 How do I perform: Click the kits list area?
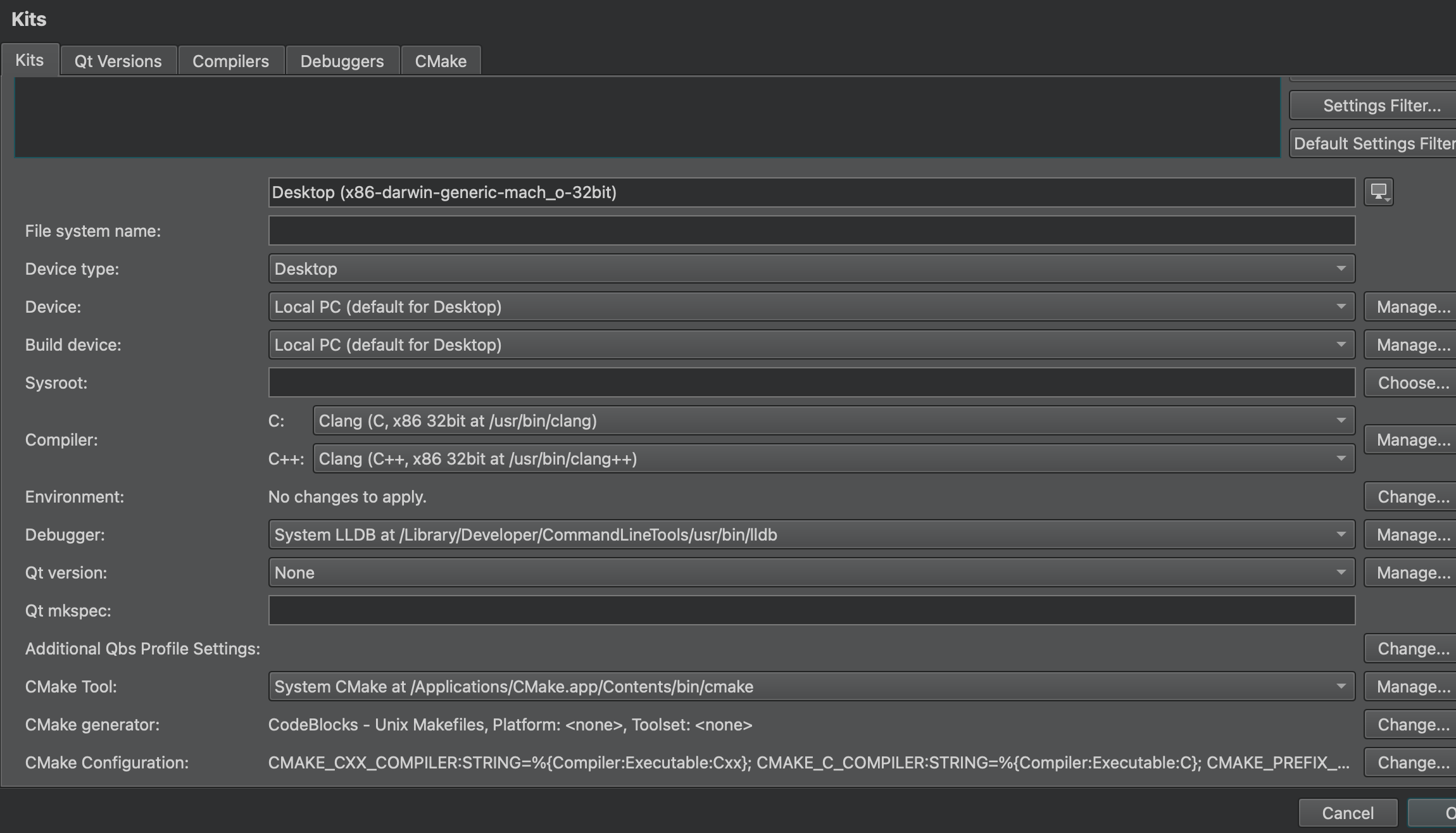point(647,117)
